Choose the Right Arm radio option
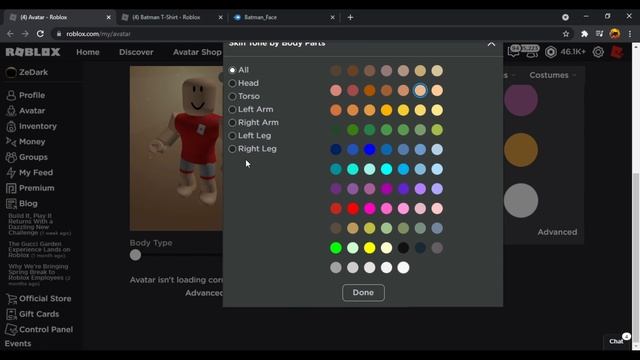Viewport: 640px width, 360px height. click(232, 122)
